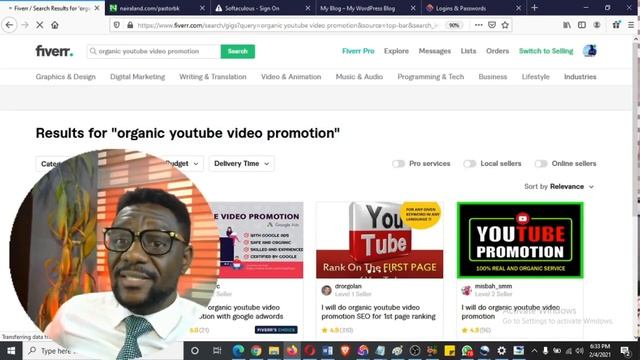Enable the Online sellers toggle
Screen dimensions: 640x360
point(541,164)
